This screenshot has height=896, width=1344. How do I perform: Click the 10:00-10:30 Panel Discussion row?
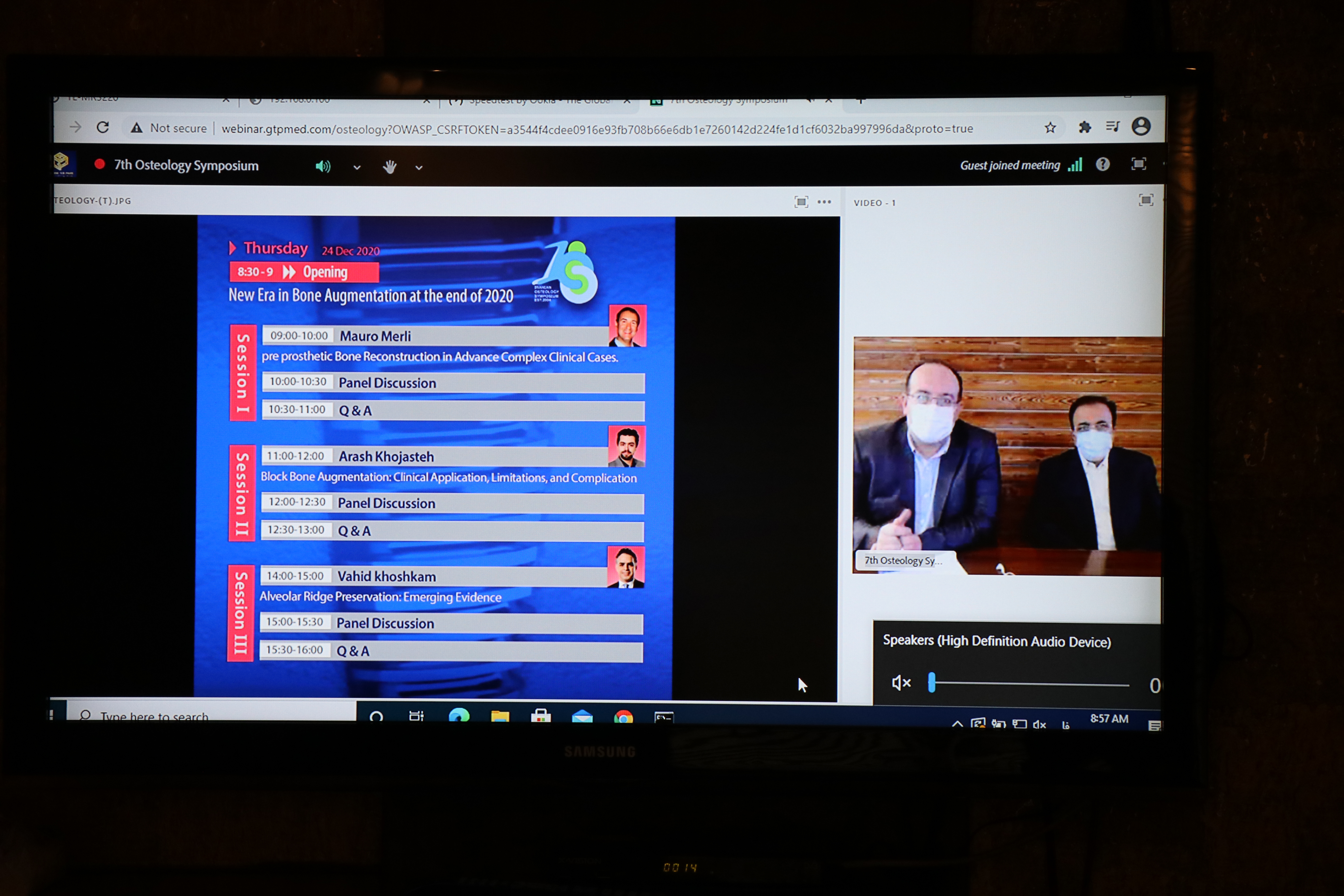tap(453, 382)
